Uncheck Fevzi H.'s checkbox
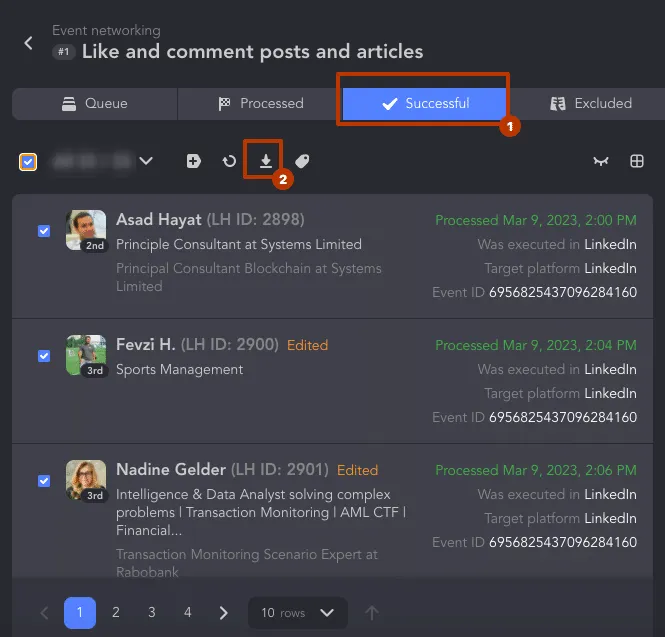 44,356
